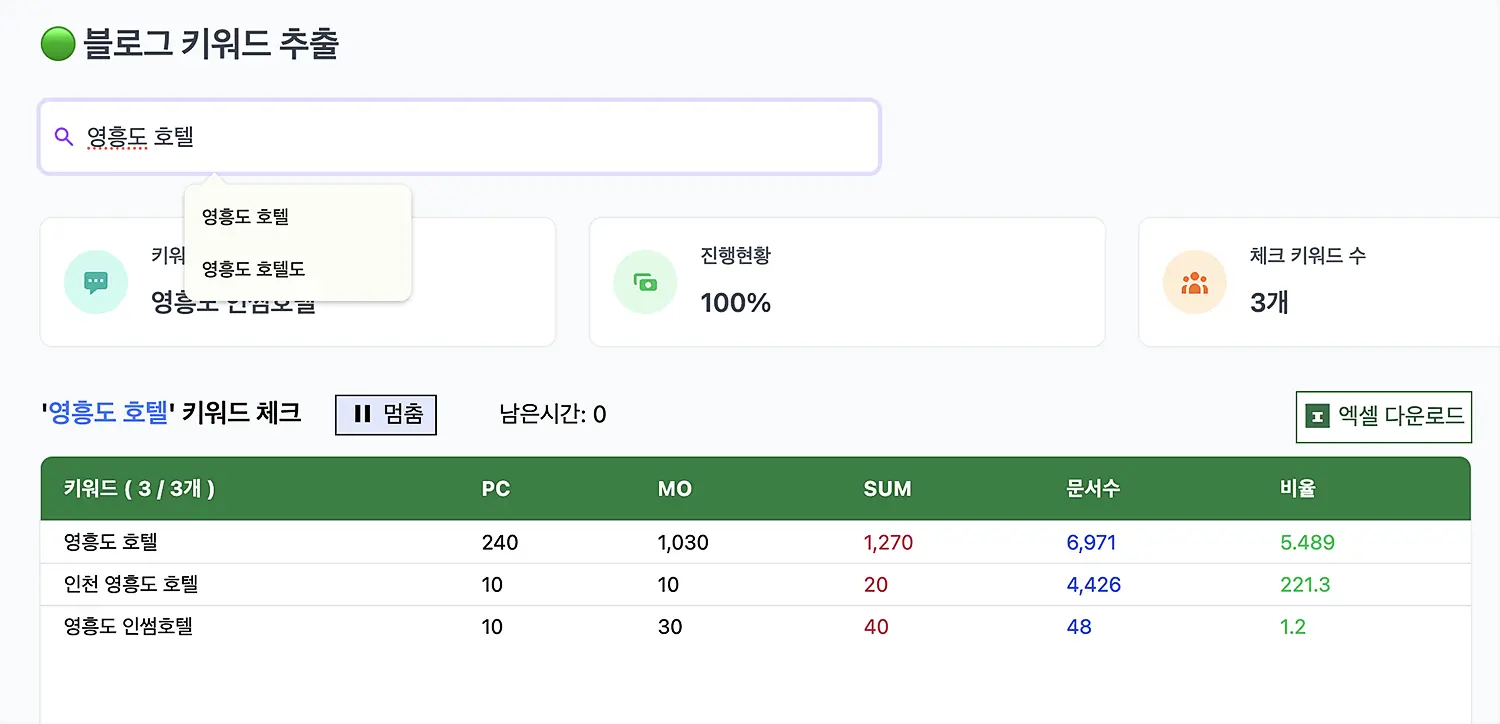Select the '영흥도 호텔' autocomplete suggestion
This screenshot has width=1500, height=724.
click(246, 217)
